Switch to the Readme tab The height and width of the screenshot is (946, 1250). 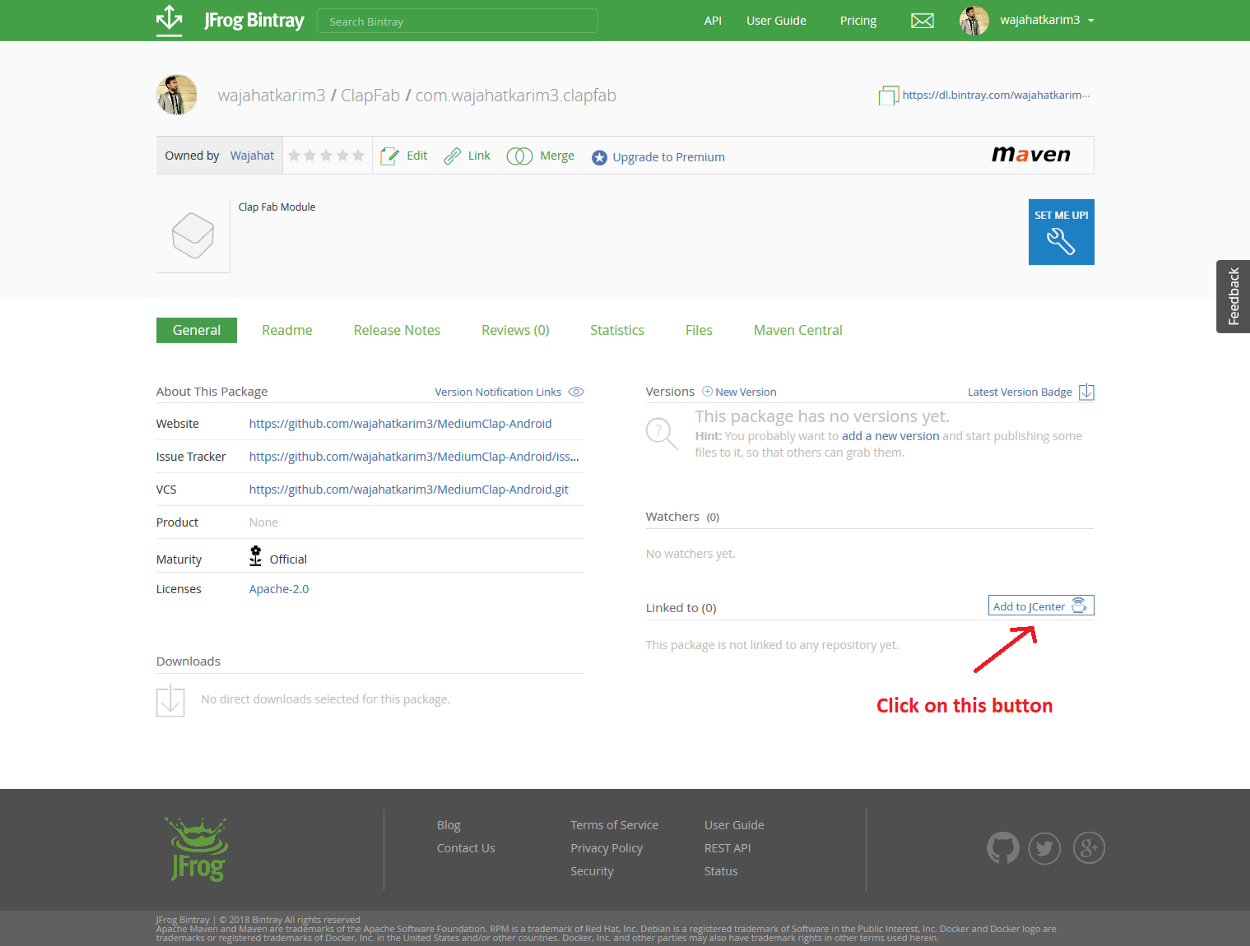pyautogui.click(x=287, y=330)
